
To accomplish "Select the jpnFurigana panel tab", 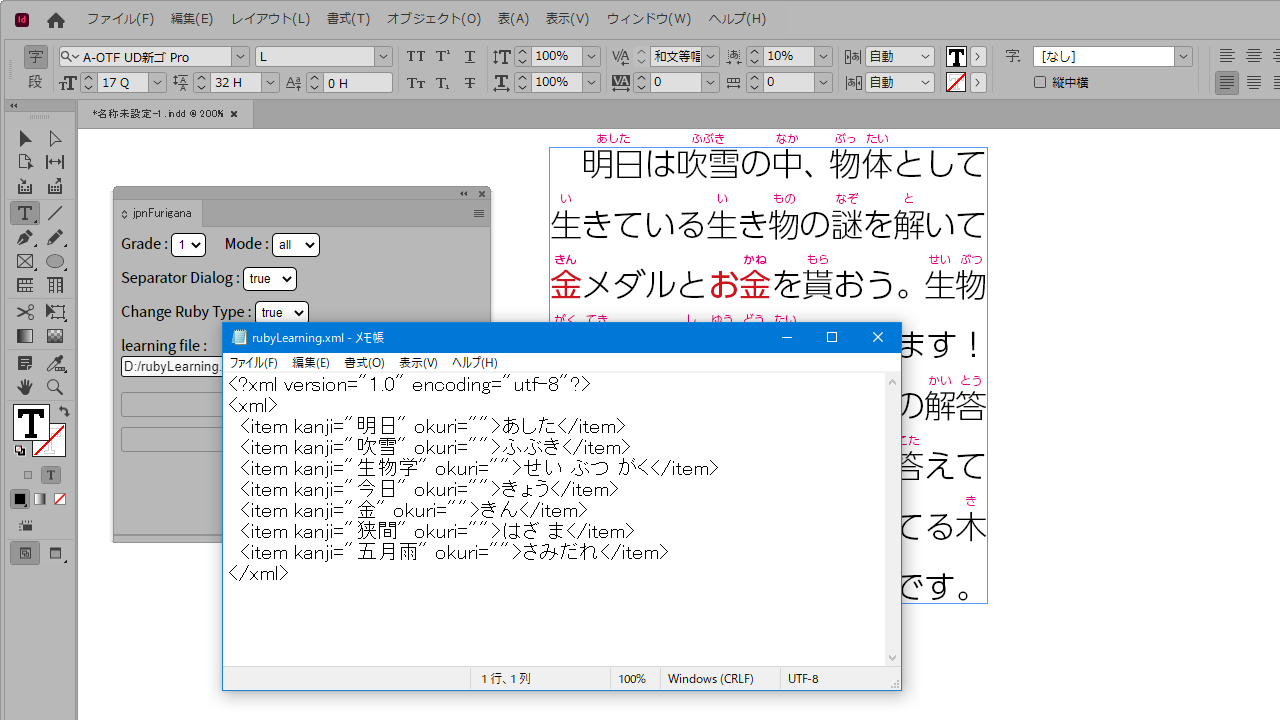I will click(159, 213).
